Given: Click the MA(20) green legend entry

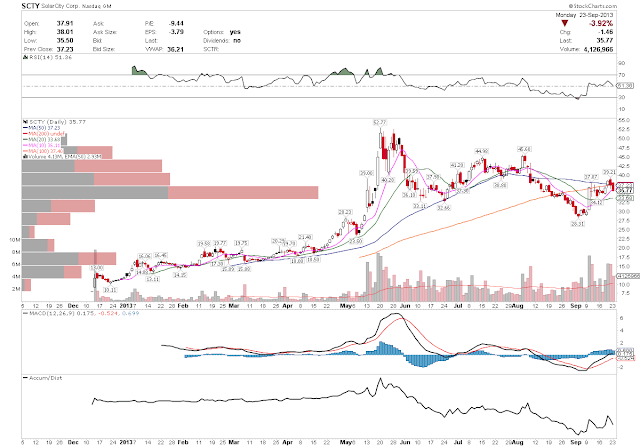Looking at the screenshot, I should [x=42, y=139].
